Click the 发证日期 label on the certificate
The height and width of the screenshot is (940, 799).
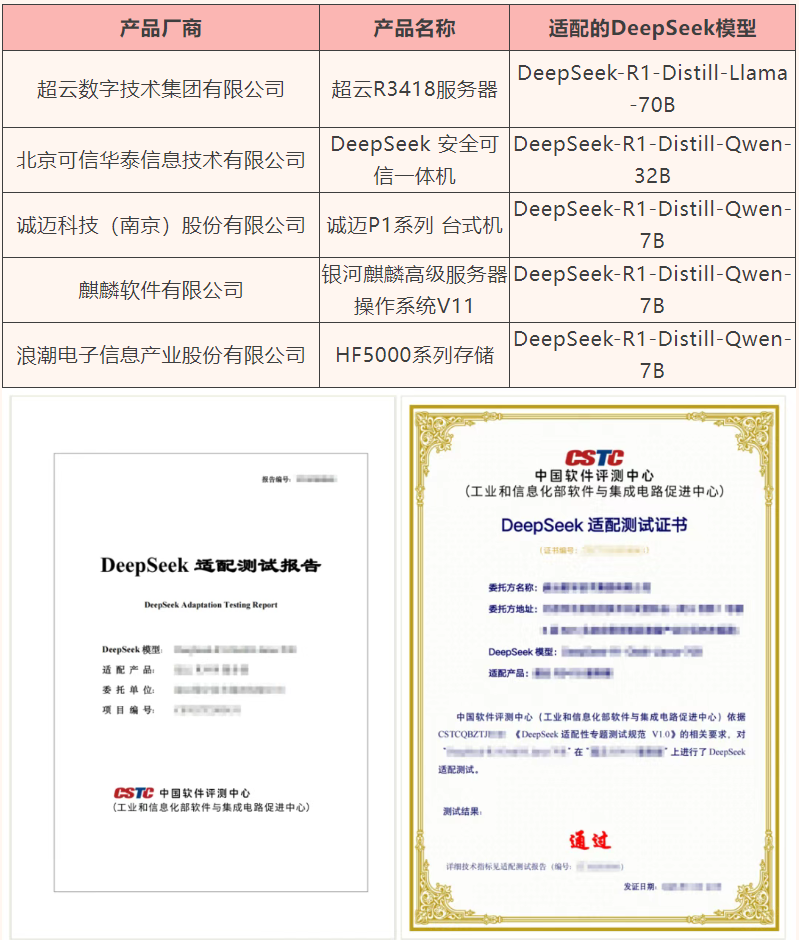coord(640,887)
